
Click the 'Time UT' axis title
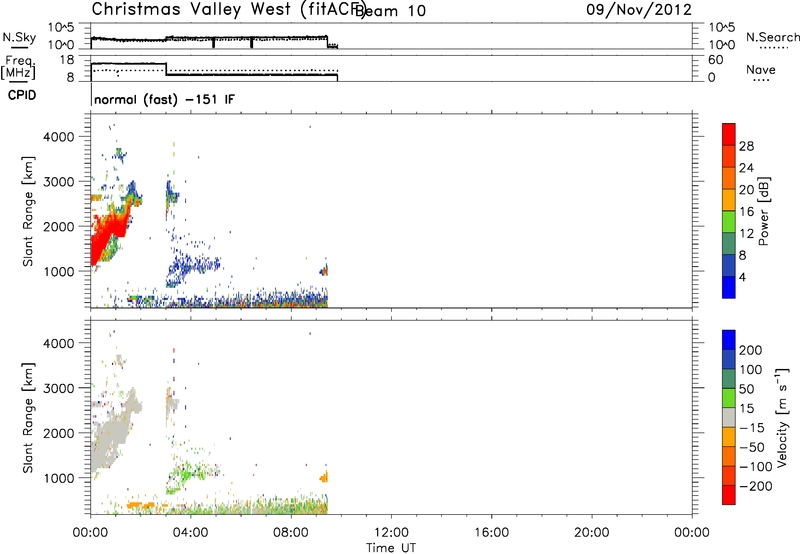pyautogui.click(x=391, y=547)
